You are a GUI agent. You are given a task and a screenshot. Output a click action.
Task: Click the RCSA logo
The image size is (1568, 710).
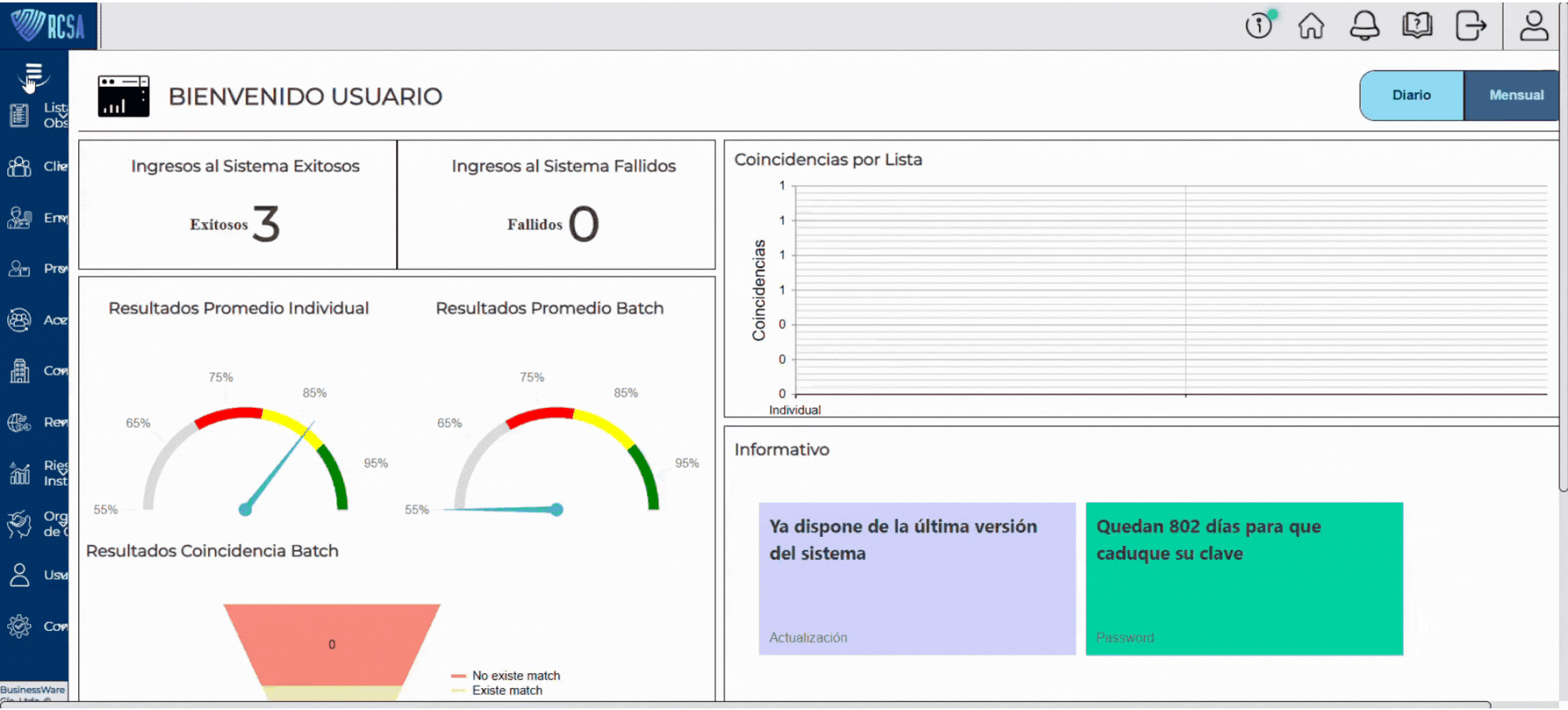tap(48, 25)
